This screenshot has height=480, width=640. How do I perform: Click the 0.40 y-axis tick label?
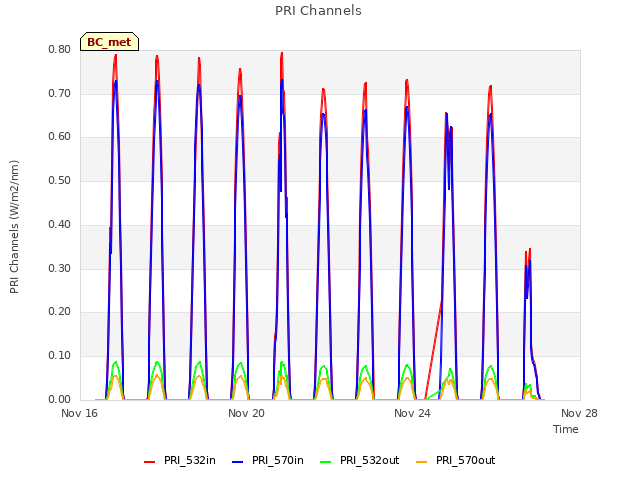tap(60, 224)
